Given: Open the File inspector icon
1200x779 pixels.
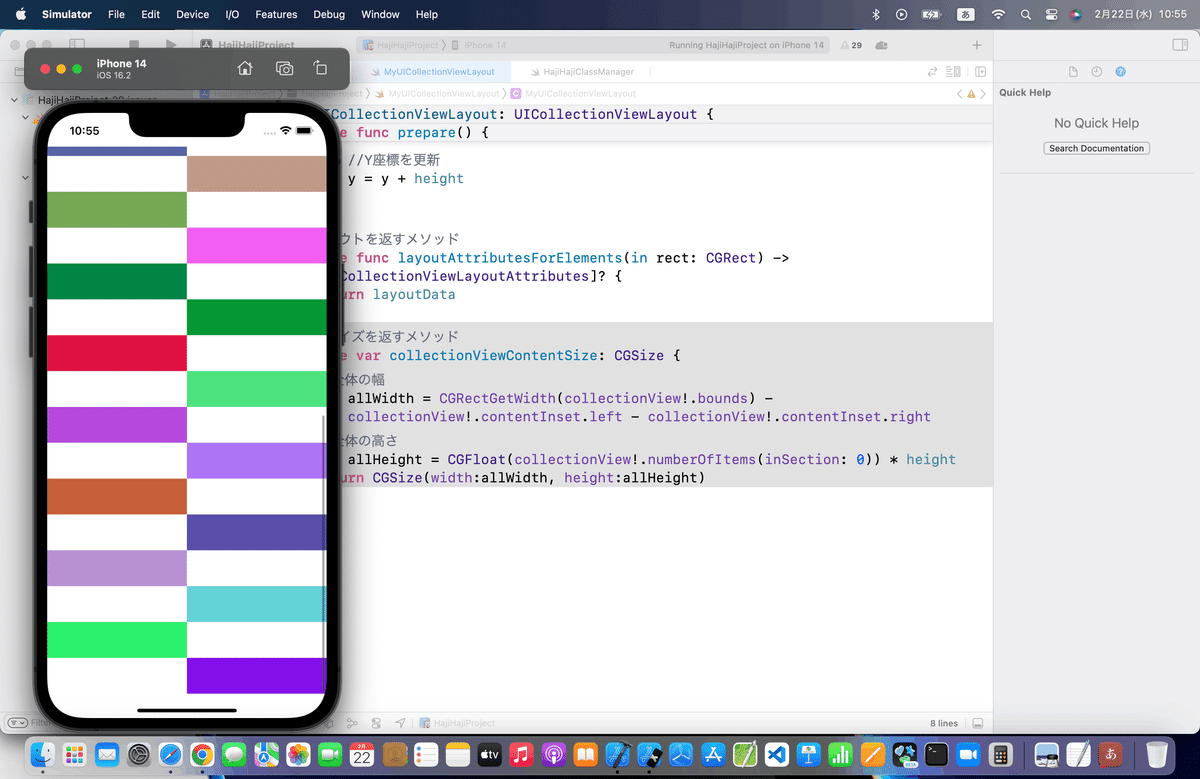Looking at the screenshot, I should tap(1073, 72).
